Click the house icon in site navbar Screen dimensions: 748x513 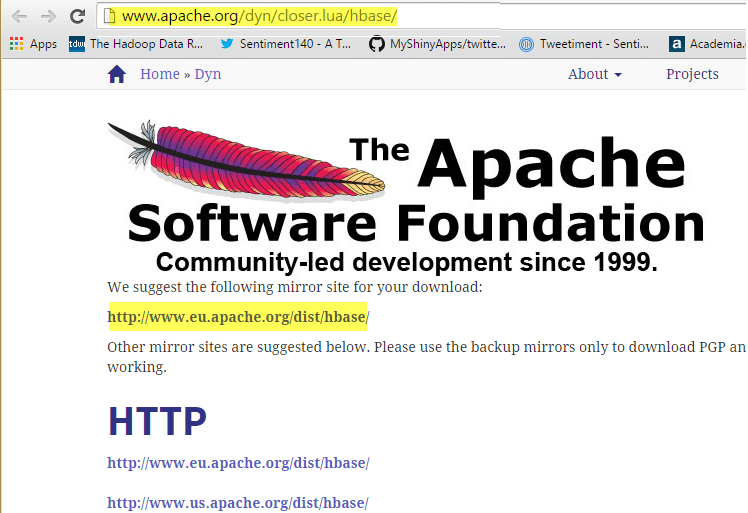tap(117, 74)
